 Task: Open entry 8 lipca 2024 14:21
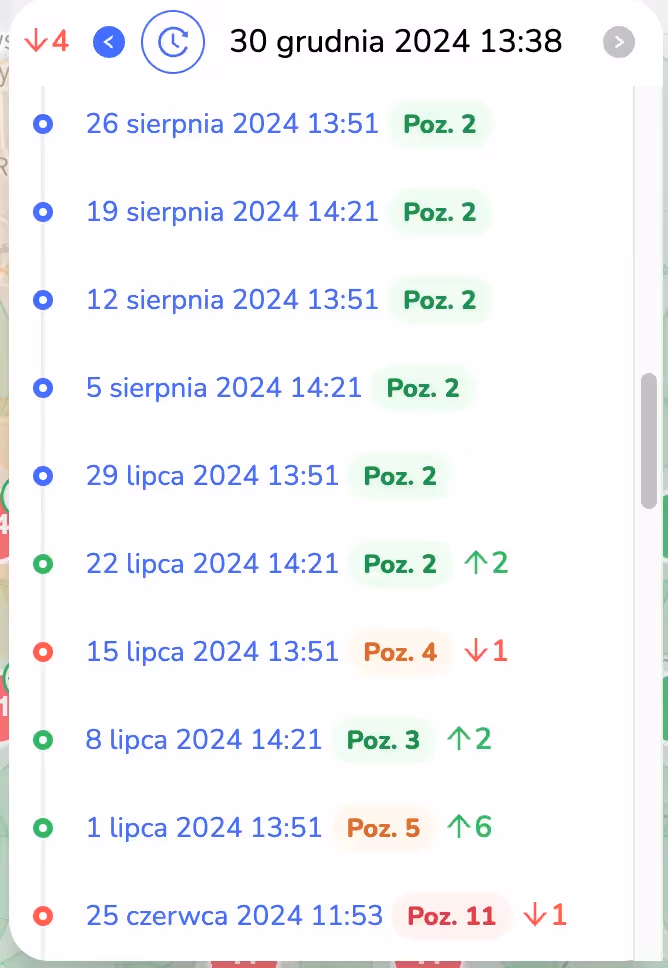204,740
